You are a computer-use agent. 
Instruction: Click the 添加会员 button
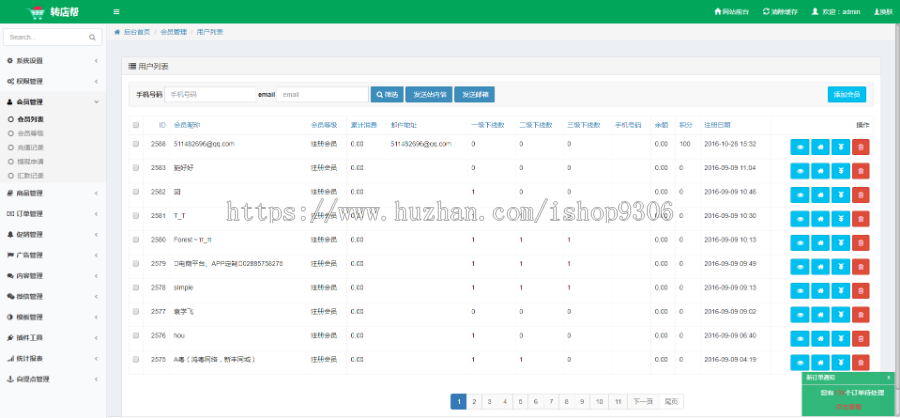847,94
